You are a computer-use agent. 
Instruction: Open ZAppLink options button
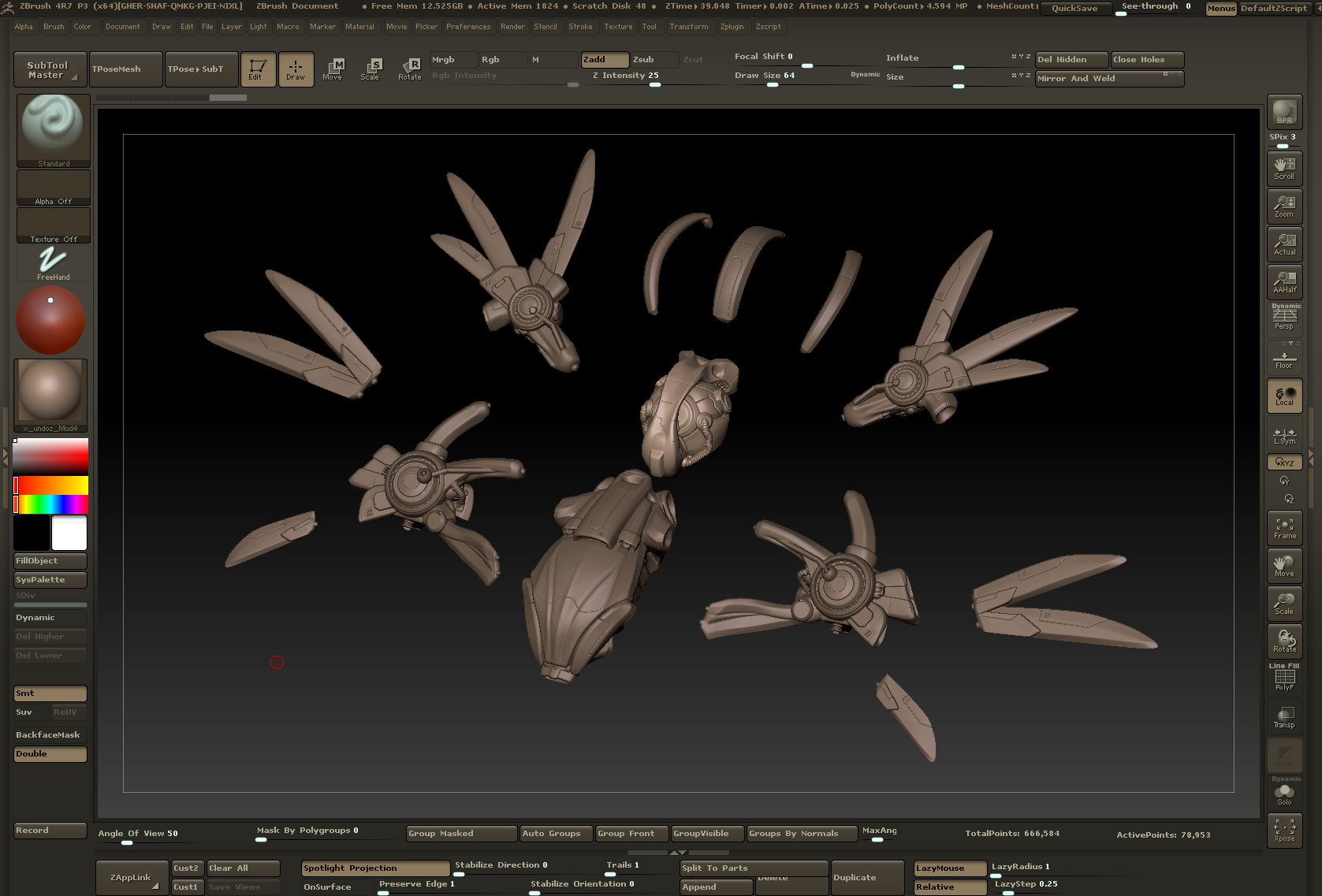[132, 878]
